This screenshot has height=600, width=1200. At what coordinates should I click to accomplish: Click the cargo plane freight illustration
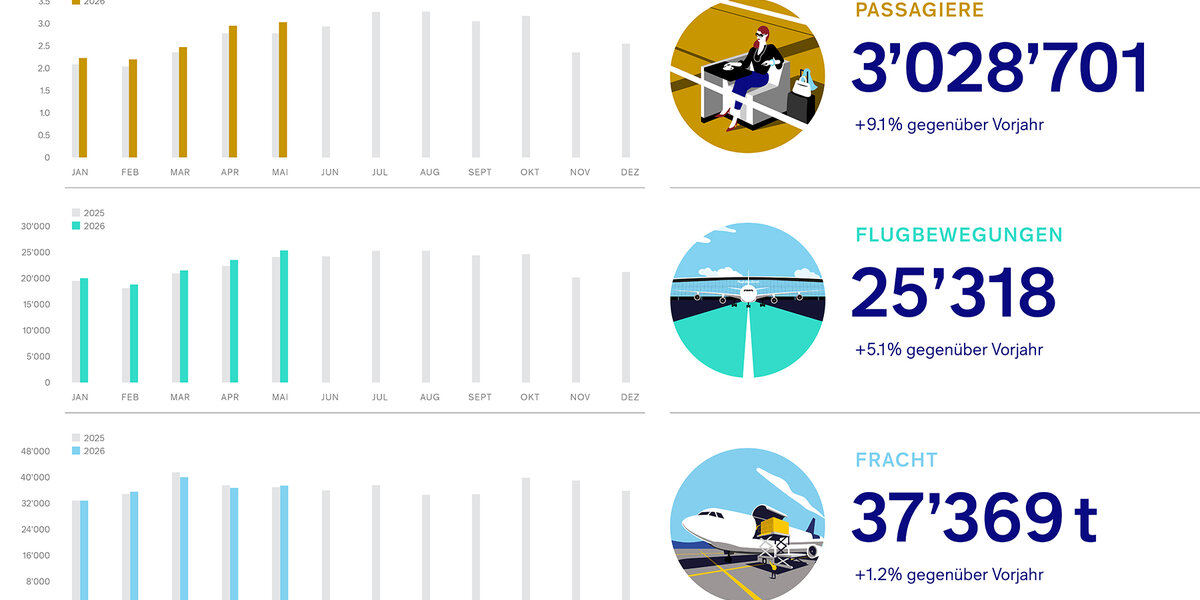(748, 524)
